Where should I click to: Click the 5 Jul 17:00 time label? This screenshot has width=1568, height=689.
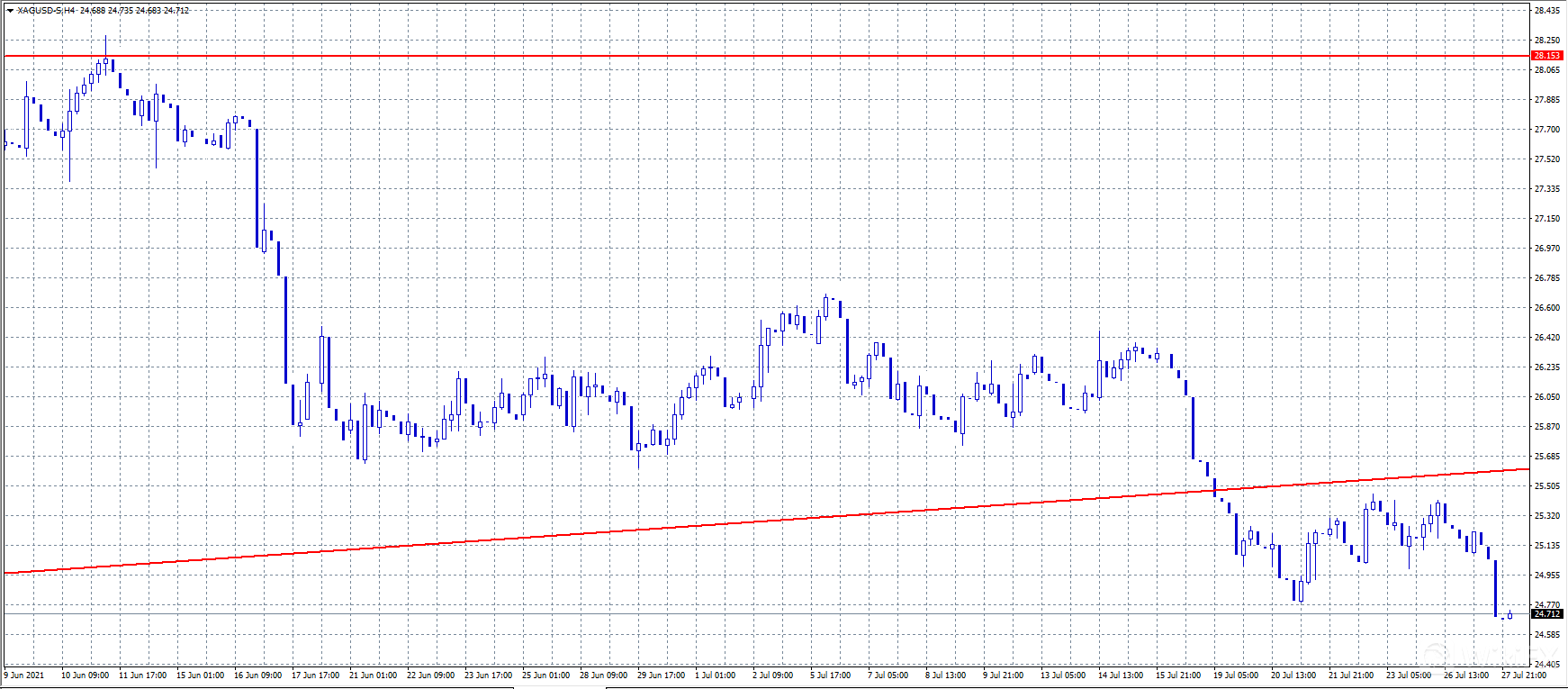(x=830, y=675)
